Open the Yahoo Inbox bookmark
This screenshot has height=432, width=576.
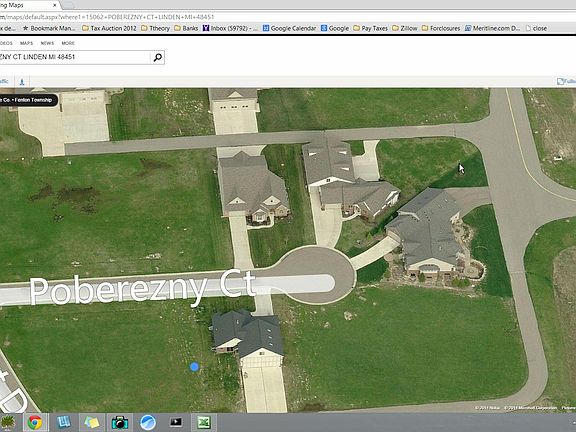pos(231,28)
